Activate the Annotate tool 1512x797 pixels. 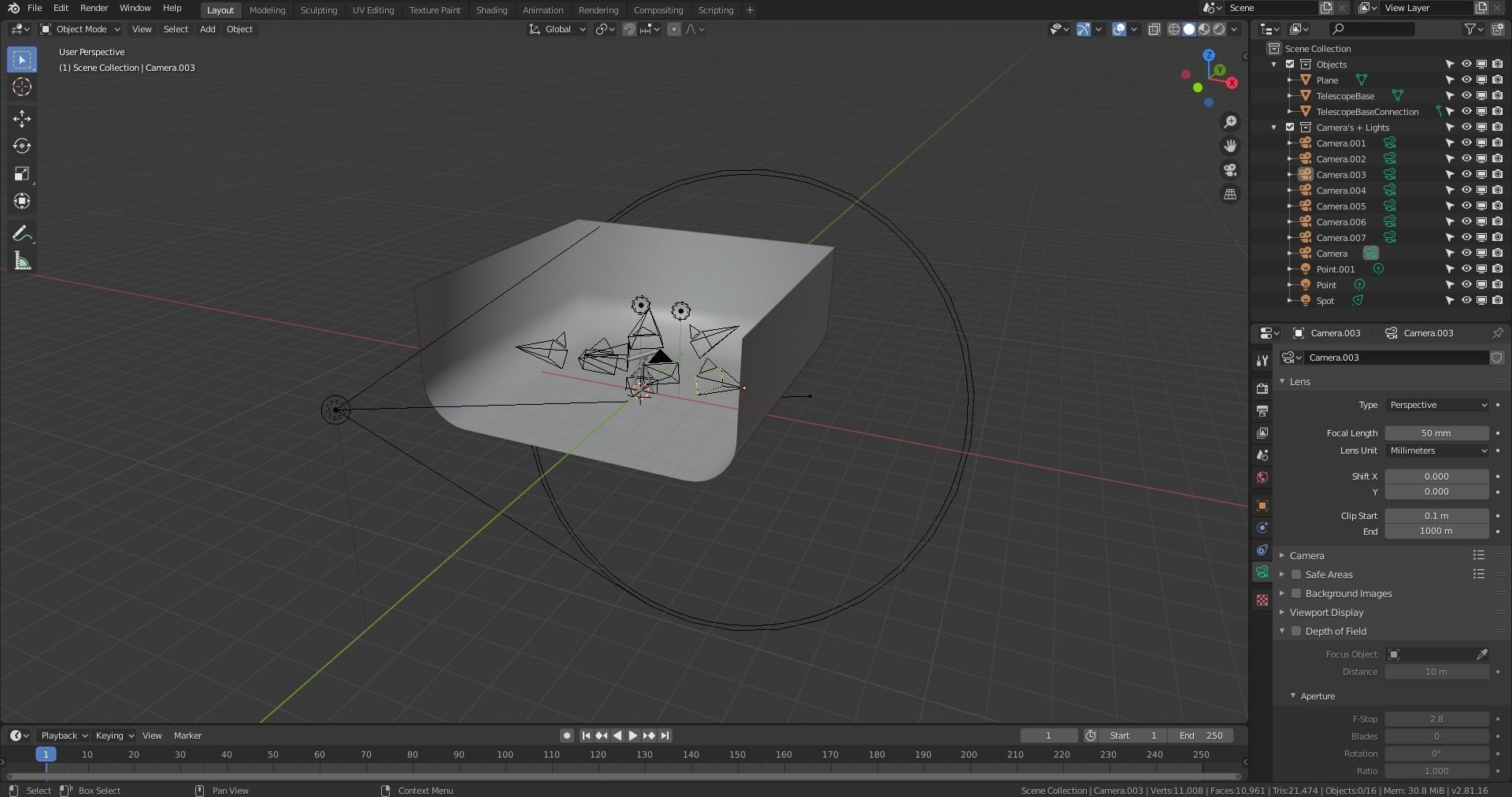pos(22,233)
